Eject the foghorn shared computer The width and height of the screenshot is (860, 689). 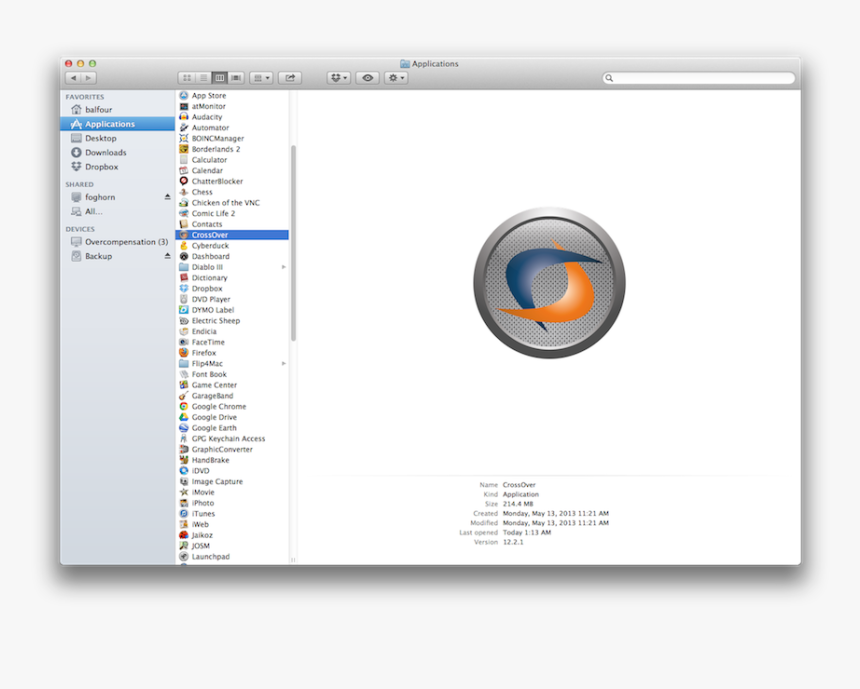[167, 197]
